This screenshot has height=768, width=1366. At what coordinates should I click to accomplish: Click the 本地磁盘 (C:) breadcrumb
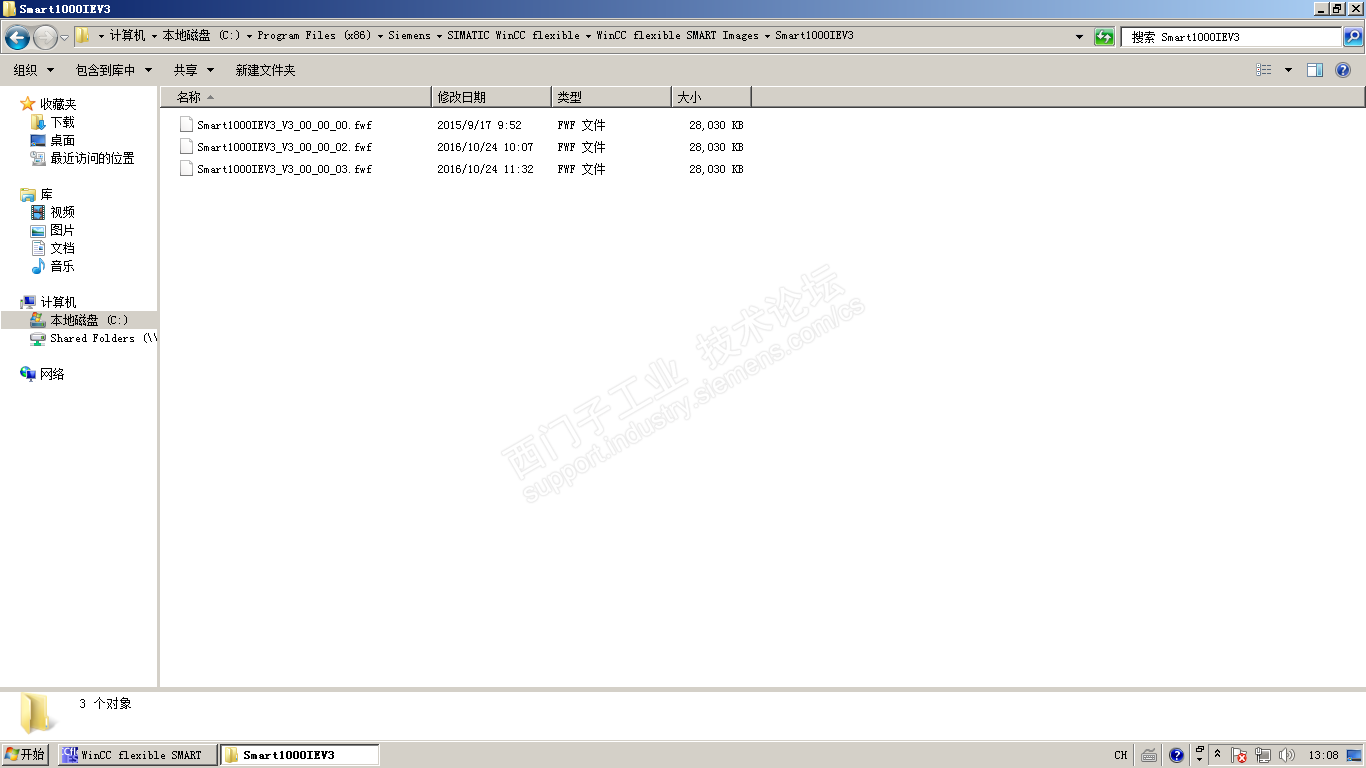pos(202,36)
